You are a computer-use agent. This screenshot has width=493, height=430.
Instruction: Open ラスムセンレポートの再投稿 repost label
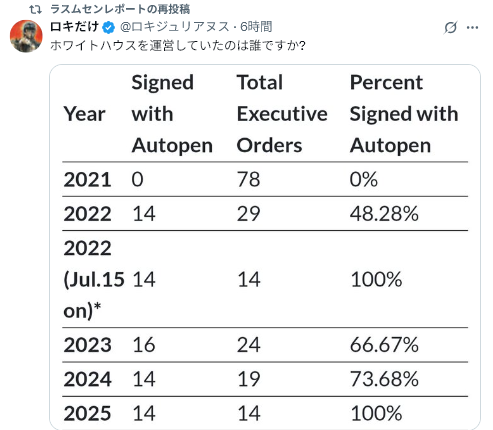pos(120,9)
